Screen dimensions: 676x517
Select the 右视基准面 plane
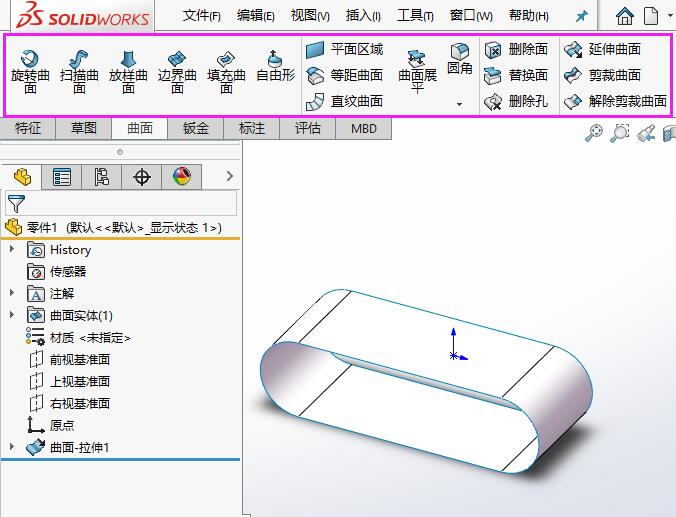[x=69, y=404]
